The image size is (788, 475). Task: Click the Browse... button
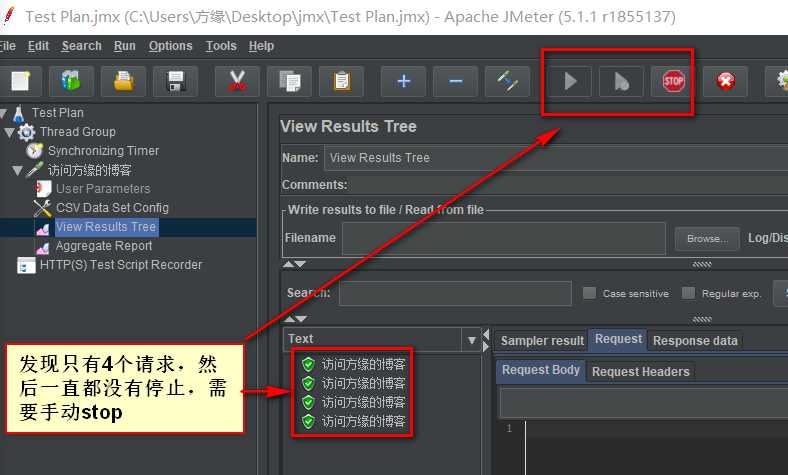pos(707,239)
